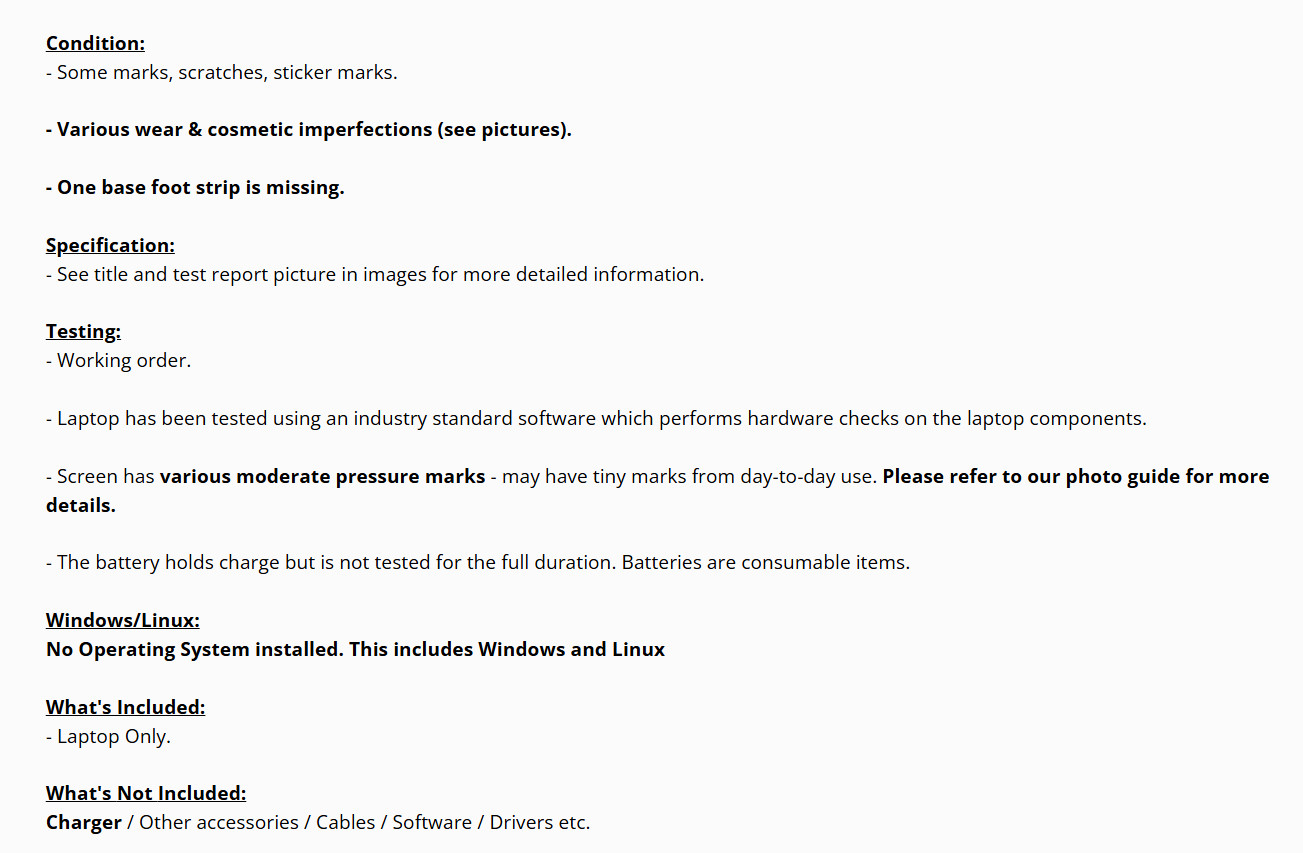Click the bold word Charger
The height and width of the screenshot is (853, 1303).
(84, 822)
